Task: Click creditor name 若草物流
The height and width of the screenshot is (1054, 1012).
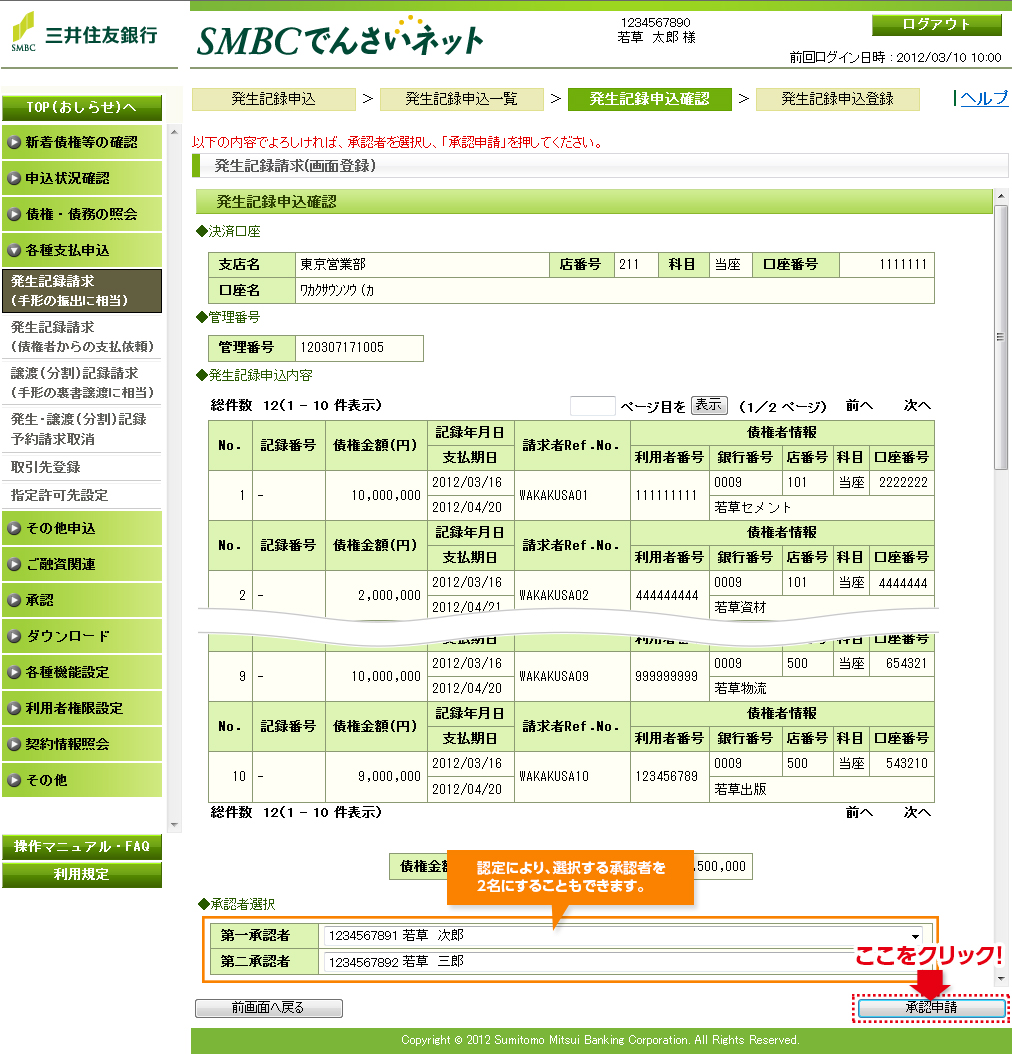Action: [741, 688]
